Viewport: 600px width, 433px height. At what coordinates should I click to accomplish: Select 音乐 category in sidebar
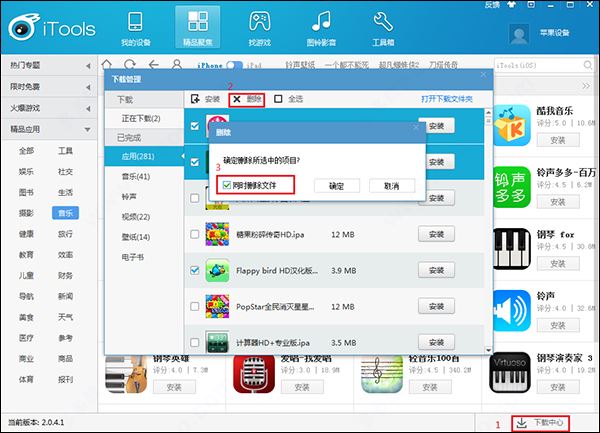(x=65, y=213)
